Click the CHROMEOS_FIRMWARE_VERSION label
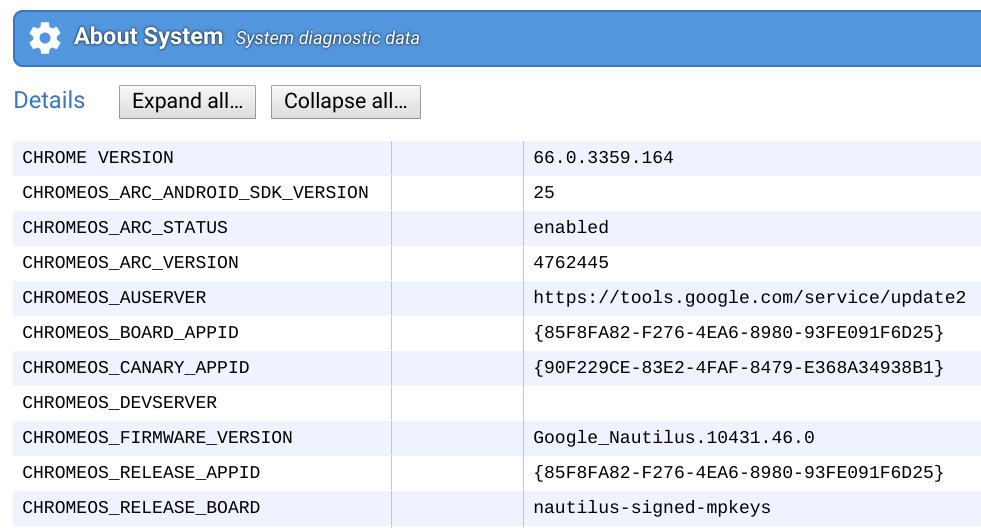The width and height of the screenshot is (981, 528). pyautogui.click(x=157, y=438)
